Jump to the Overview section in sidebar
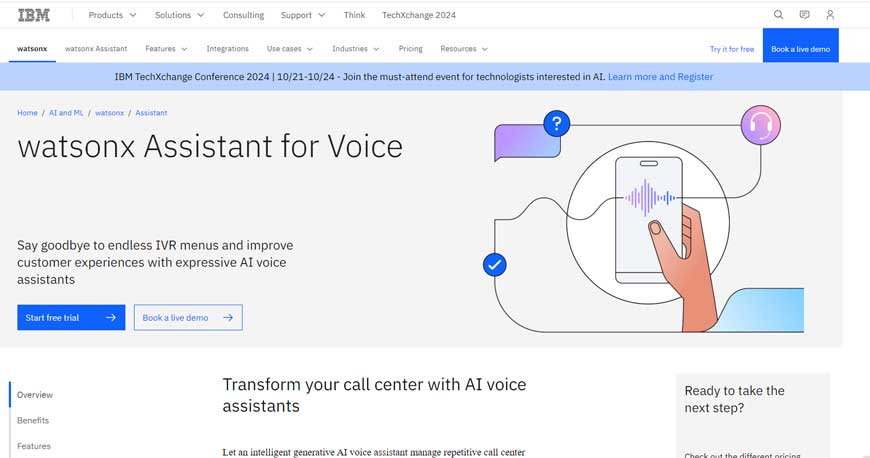870x458 pixels. tap(35, 395)
